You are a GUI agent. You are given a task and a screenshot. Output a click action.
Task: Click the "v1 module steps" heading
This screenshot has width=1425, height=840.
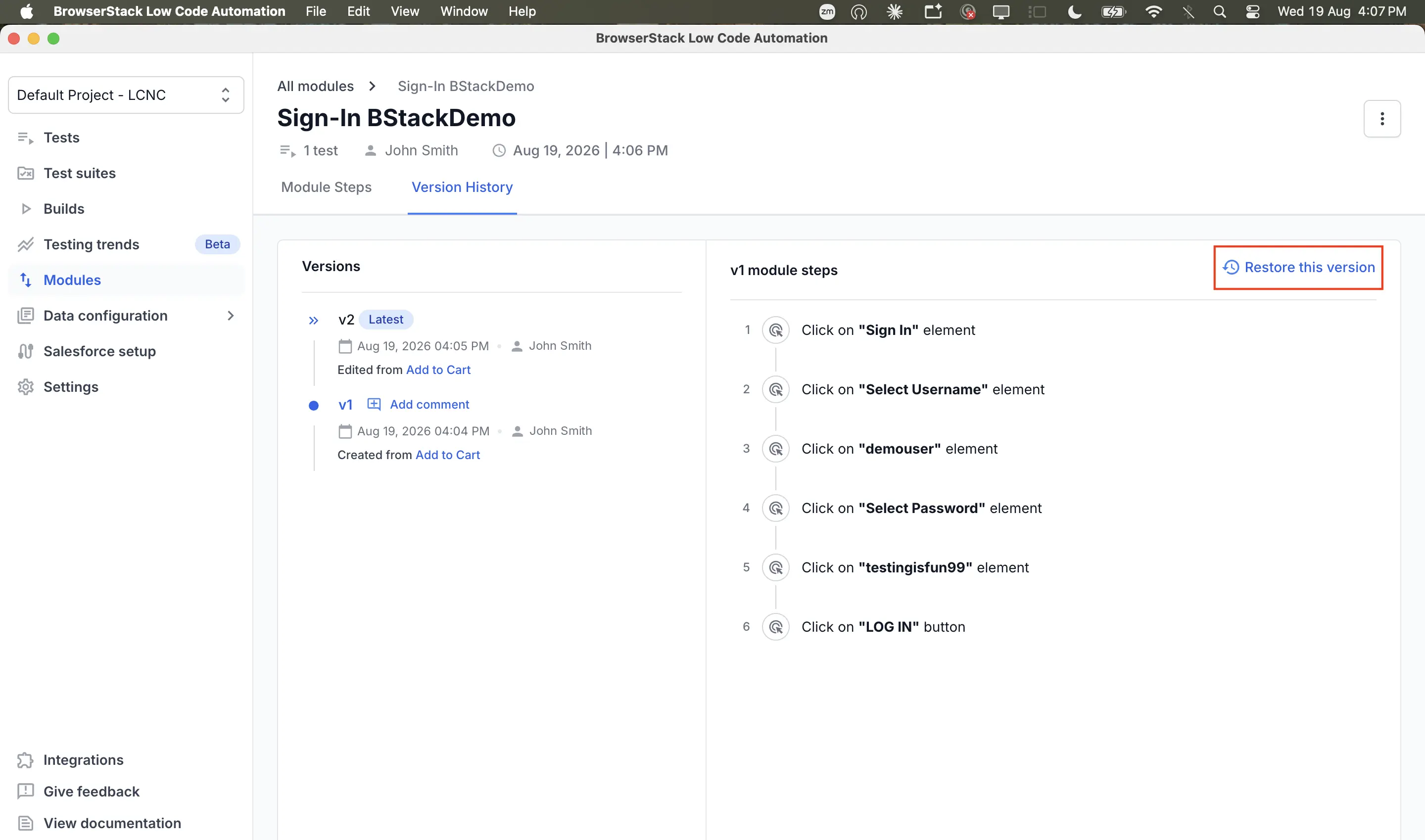coord(784,270)
